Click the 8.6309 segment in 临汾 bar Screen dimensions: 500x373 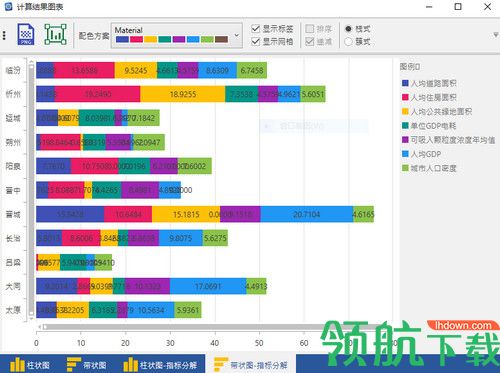pos(217,70)
